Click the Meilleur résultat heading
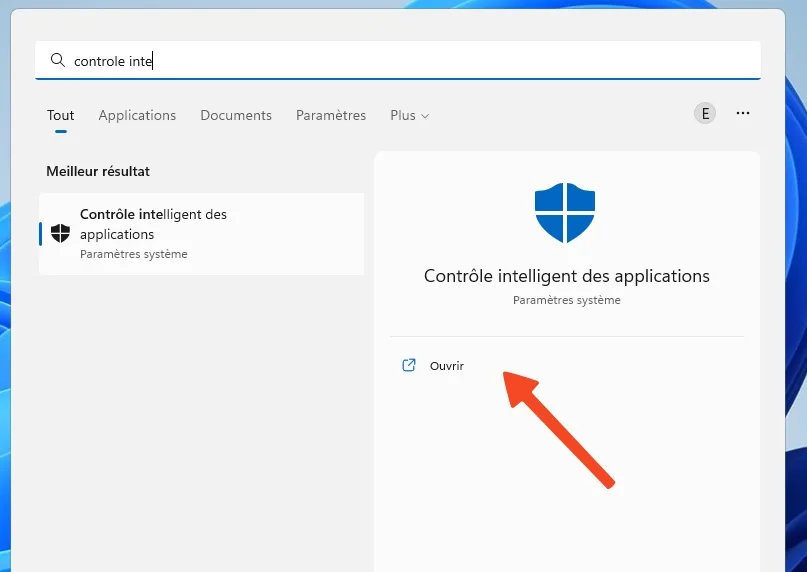Screen dimensions: 807x572 coord(98,171)
